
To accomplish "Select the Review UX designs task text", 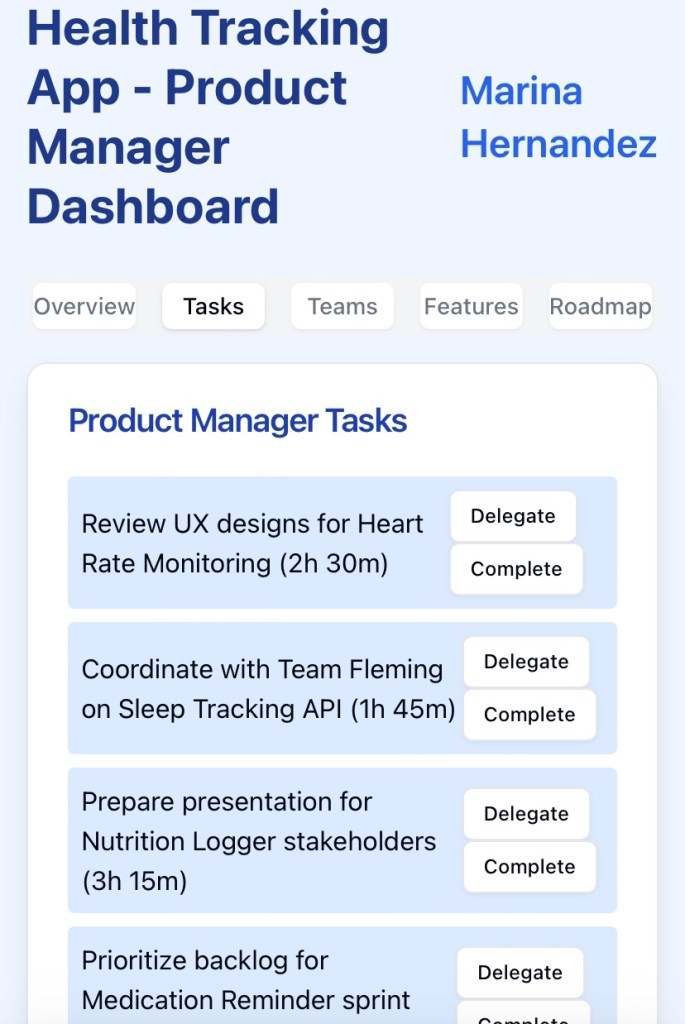I will (253, 543).
